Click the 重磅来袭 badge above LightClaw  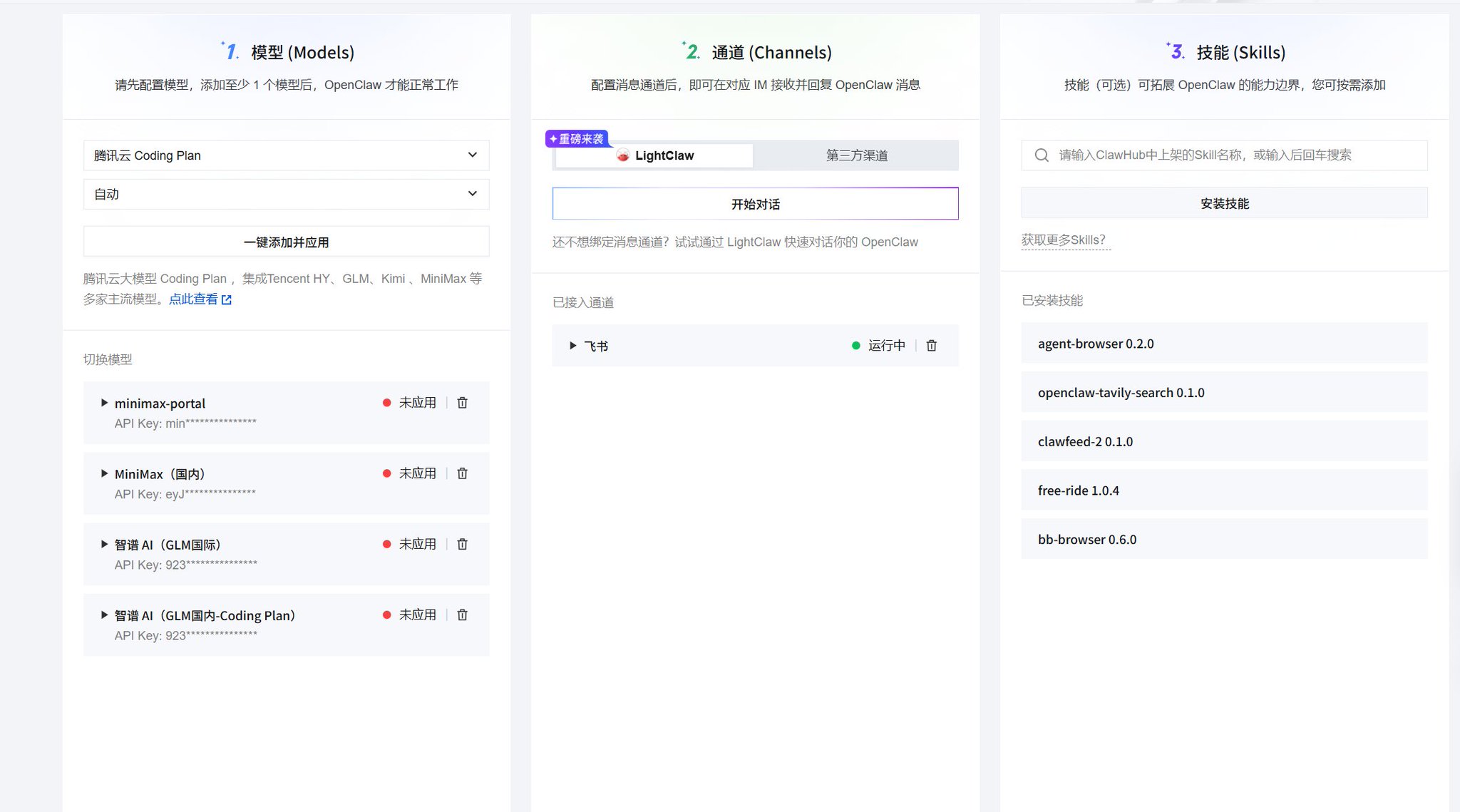[x=576, y=138]
